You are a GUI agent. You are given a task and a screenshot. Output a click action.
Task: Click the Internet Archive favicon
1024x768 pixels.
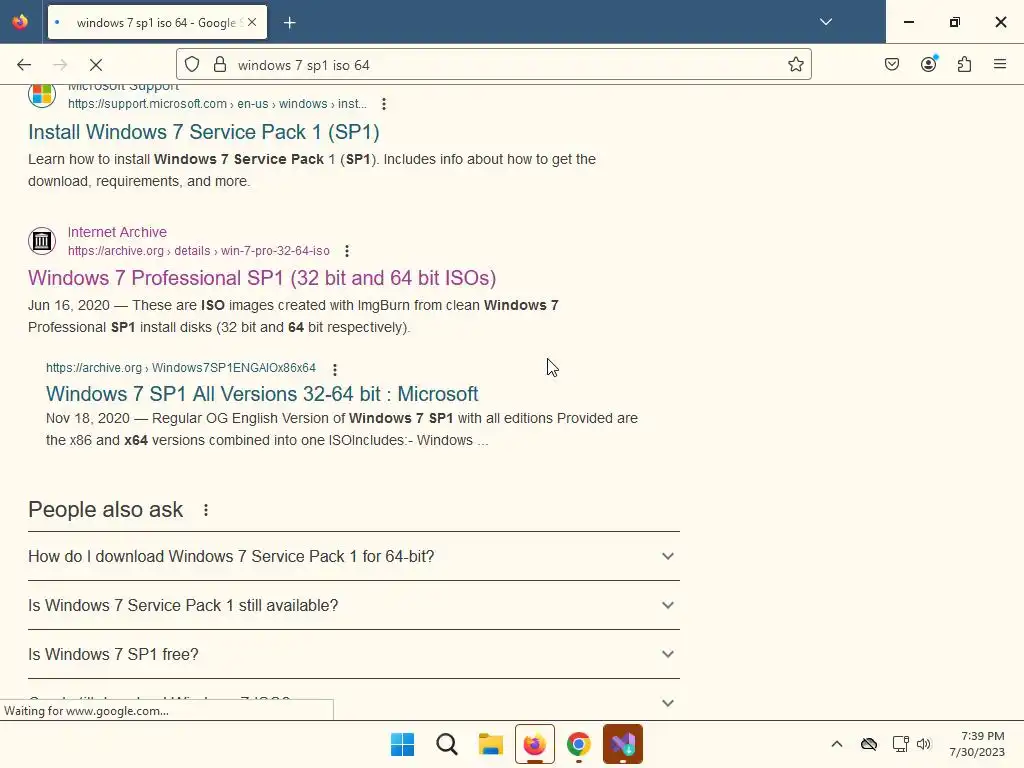42,241
